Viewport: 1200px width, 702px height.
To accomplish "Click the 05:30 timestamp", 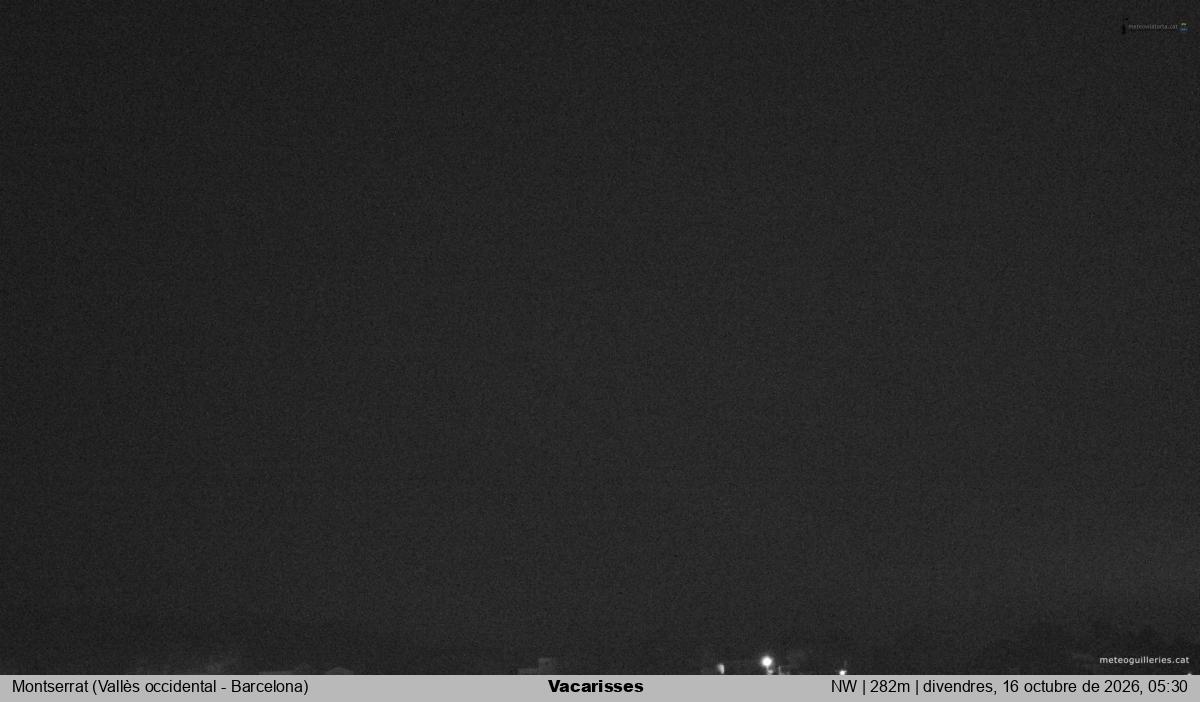I will click(x=1167, y=687).
